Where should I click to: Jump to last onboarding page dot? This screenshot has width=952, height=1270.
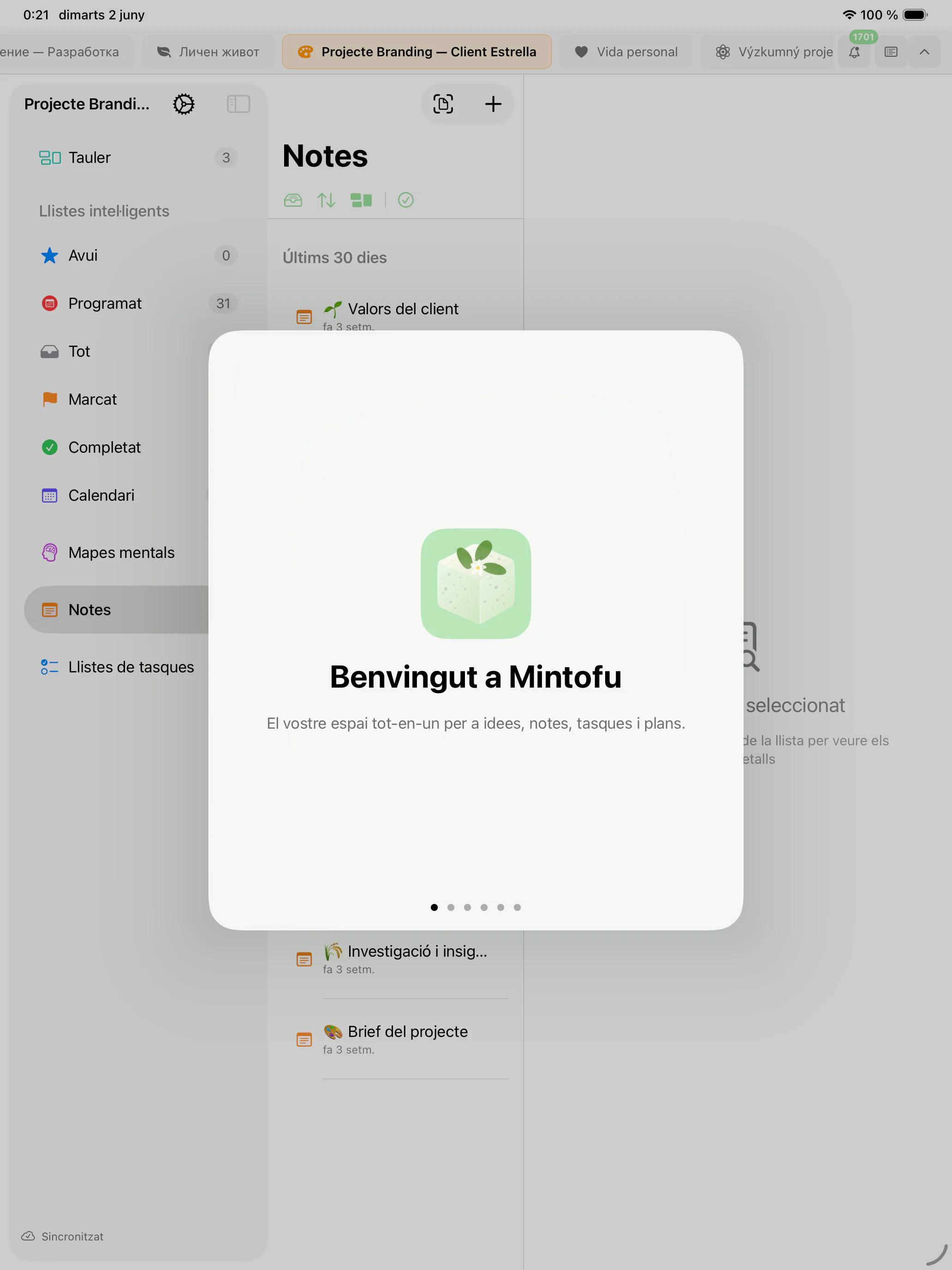tap(517, 907)
